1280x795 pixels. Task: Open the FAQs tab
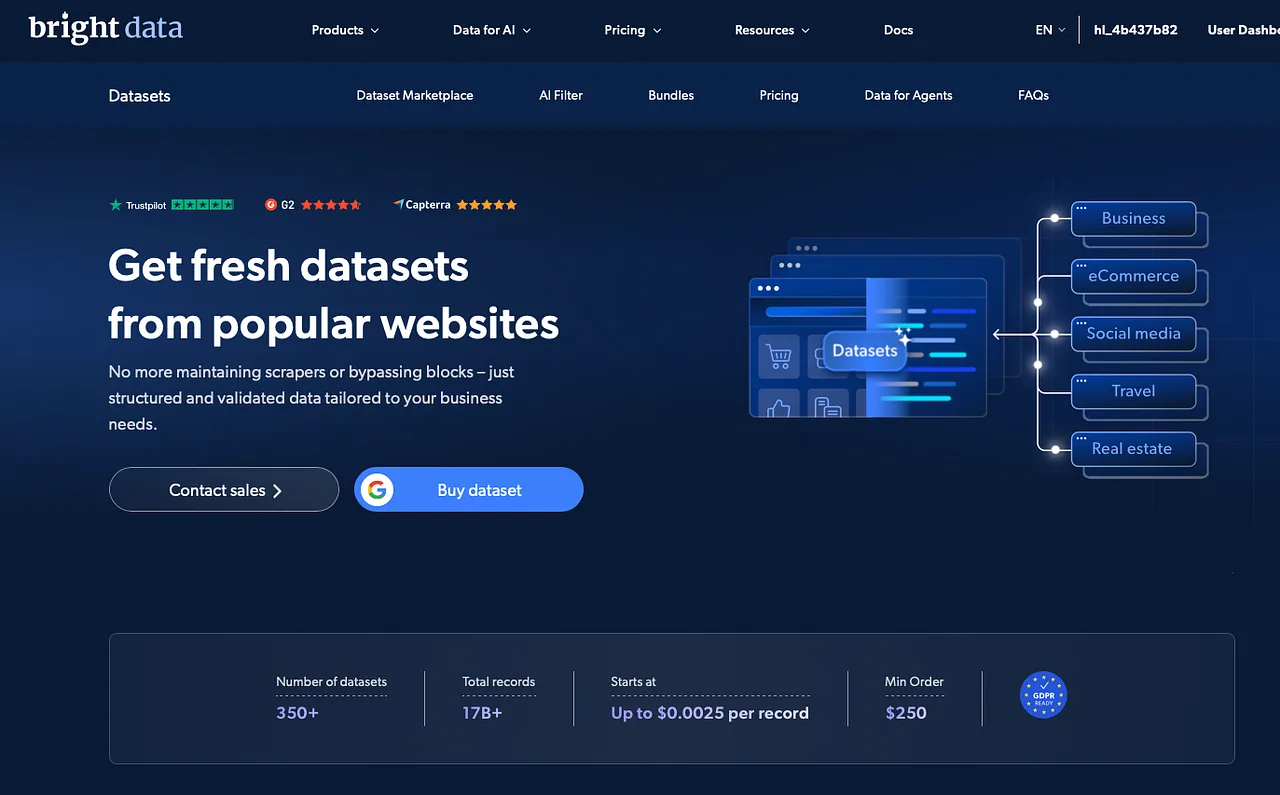[x=1033, y=95]
